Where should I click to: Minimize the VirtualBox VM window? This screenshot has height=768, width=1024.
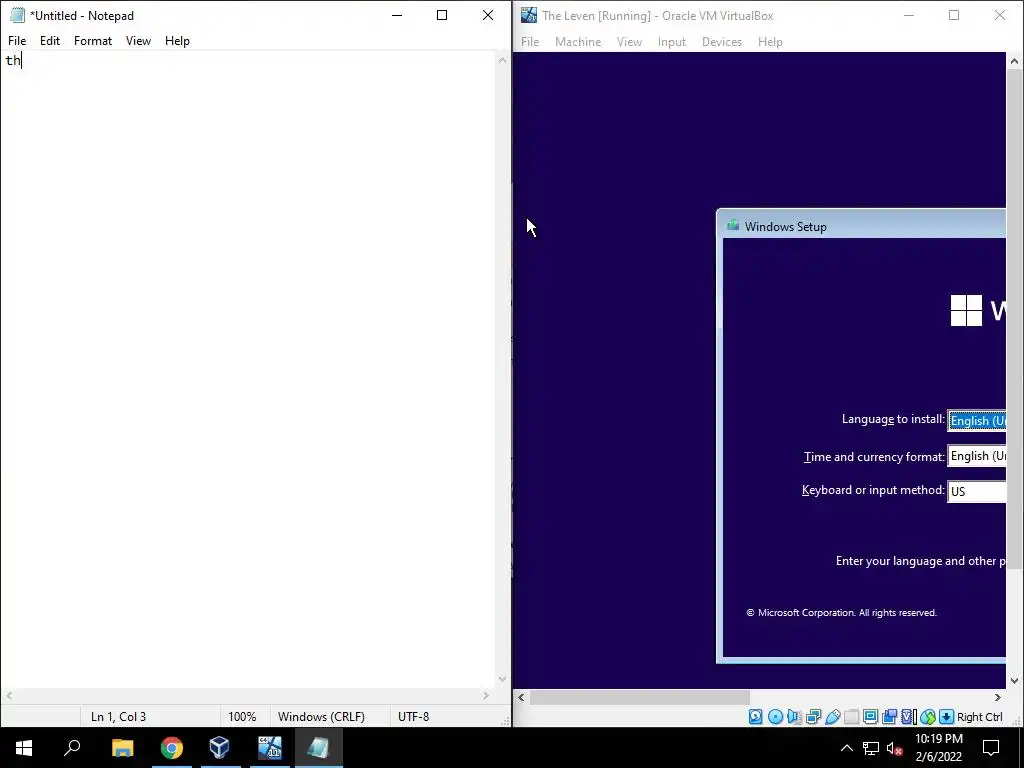coord(908,15)
